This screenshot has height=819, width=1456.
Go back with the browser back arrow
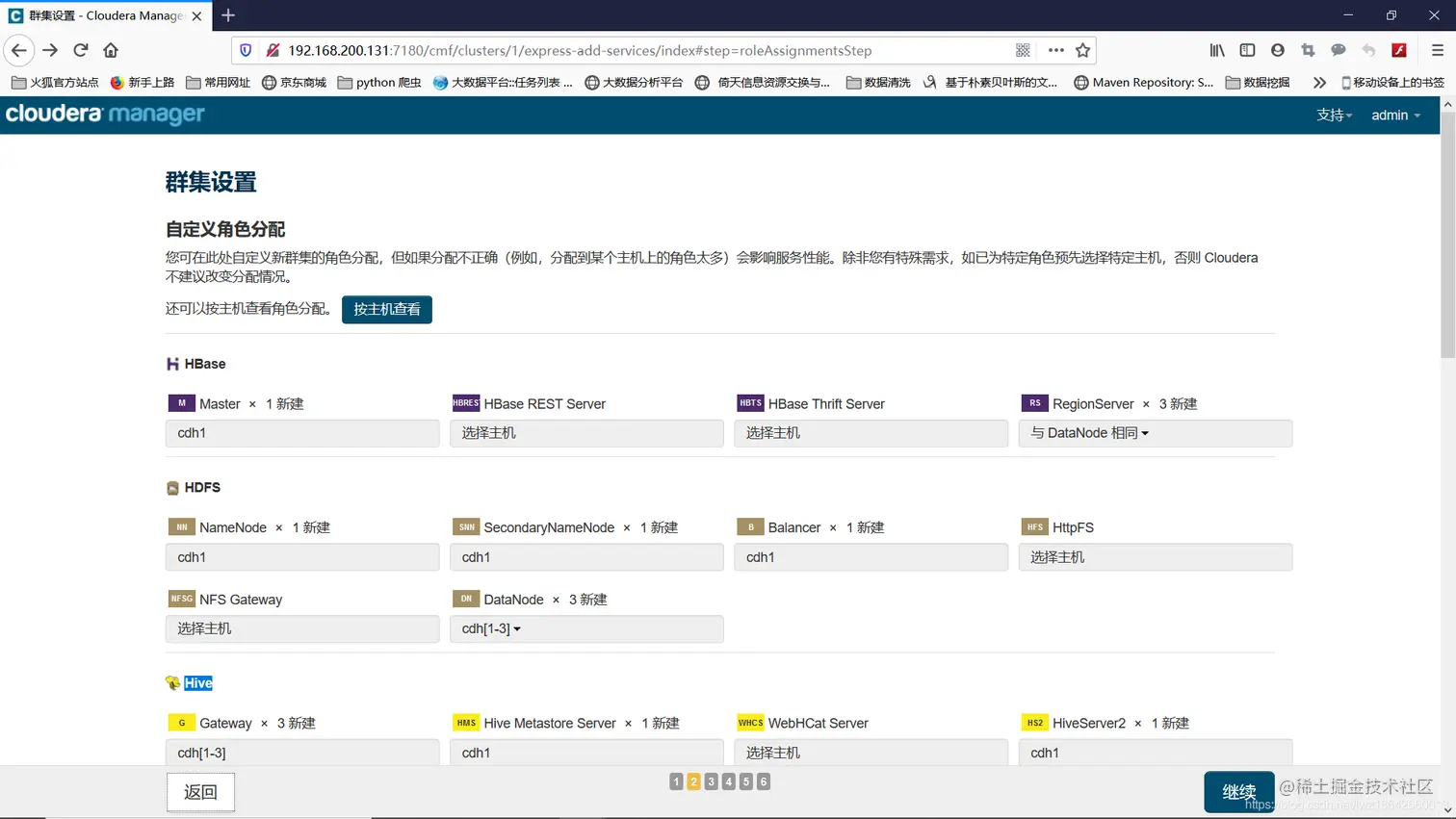click(x=19, y=50)
